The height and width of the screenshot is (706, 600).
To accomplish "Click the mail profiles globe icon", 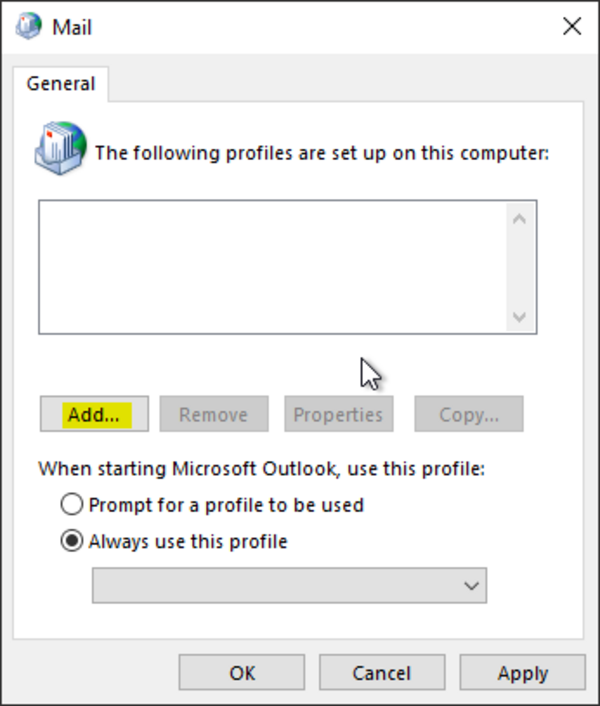I will click(60, 148).
